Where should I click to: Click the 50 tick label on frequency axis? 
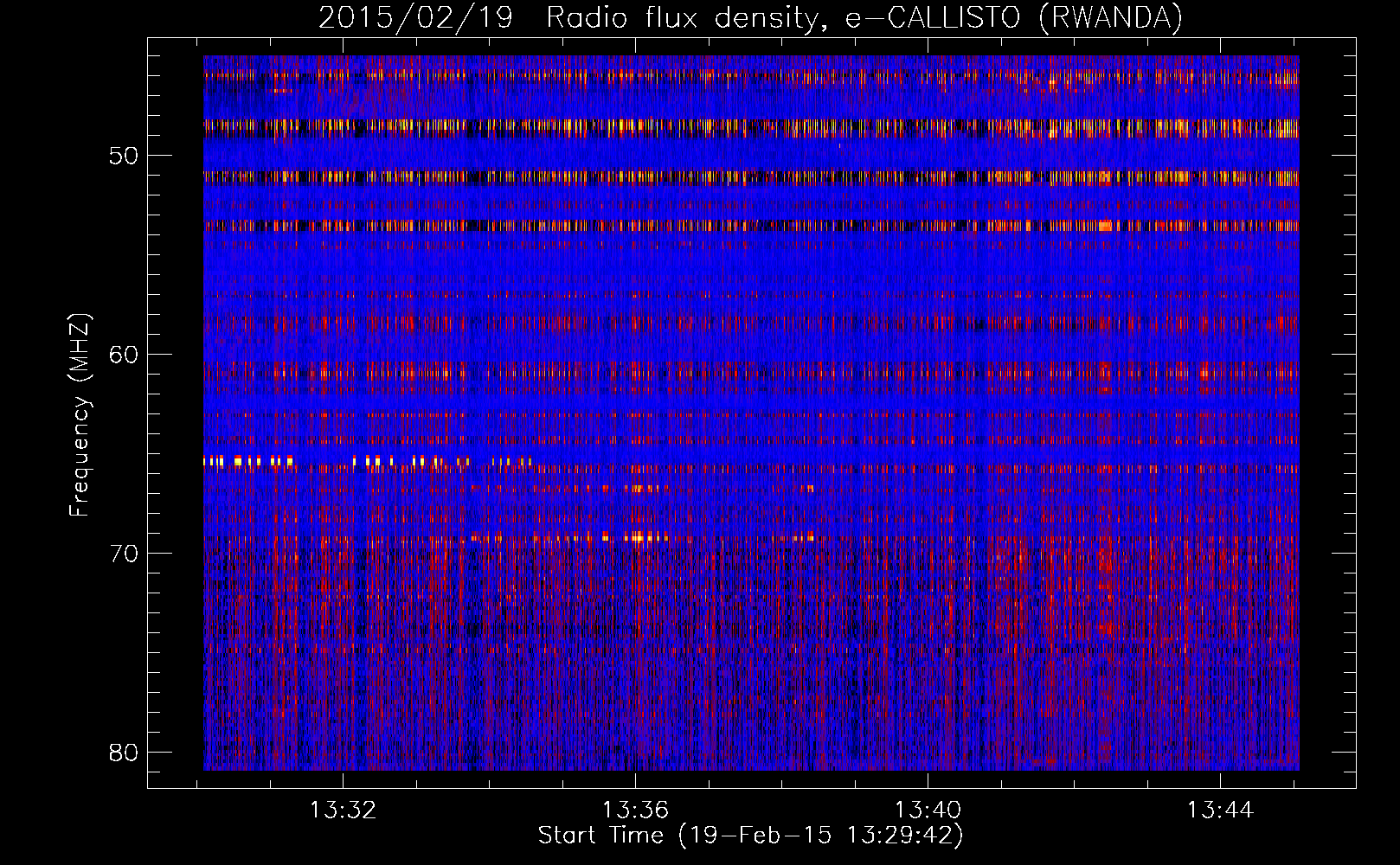coord(124,157)
